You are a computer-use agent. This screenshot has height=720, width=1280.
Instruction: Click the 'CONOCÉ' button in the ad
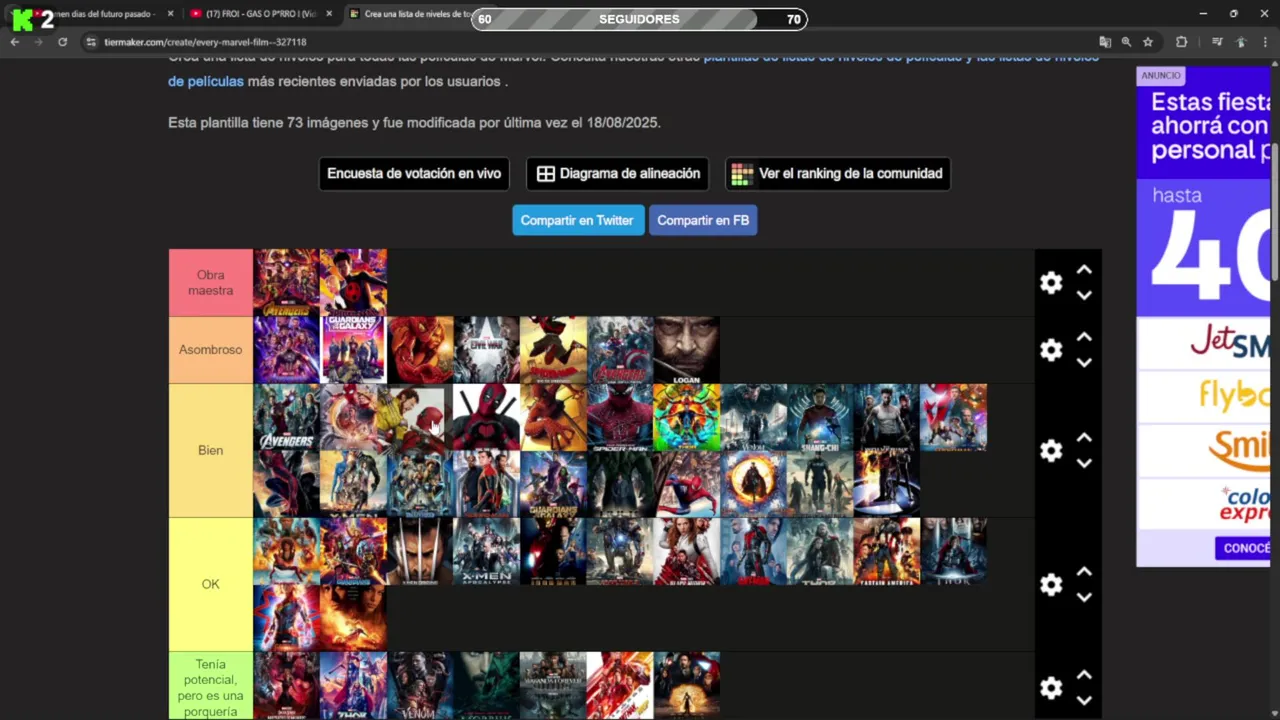(x=1243, y=548)
